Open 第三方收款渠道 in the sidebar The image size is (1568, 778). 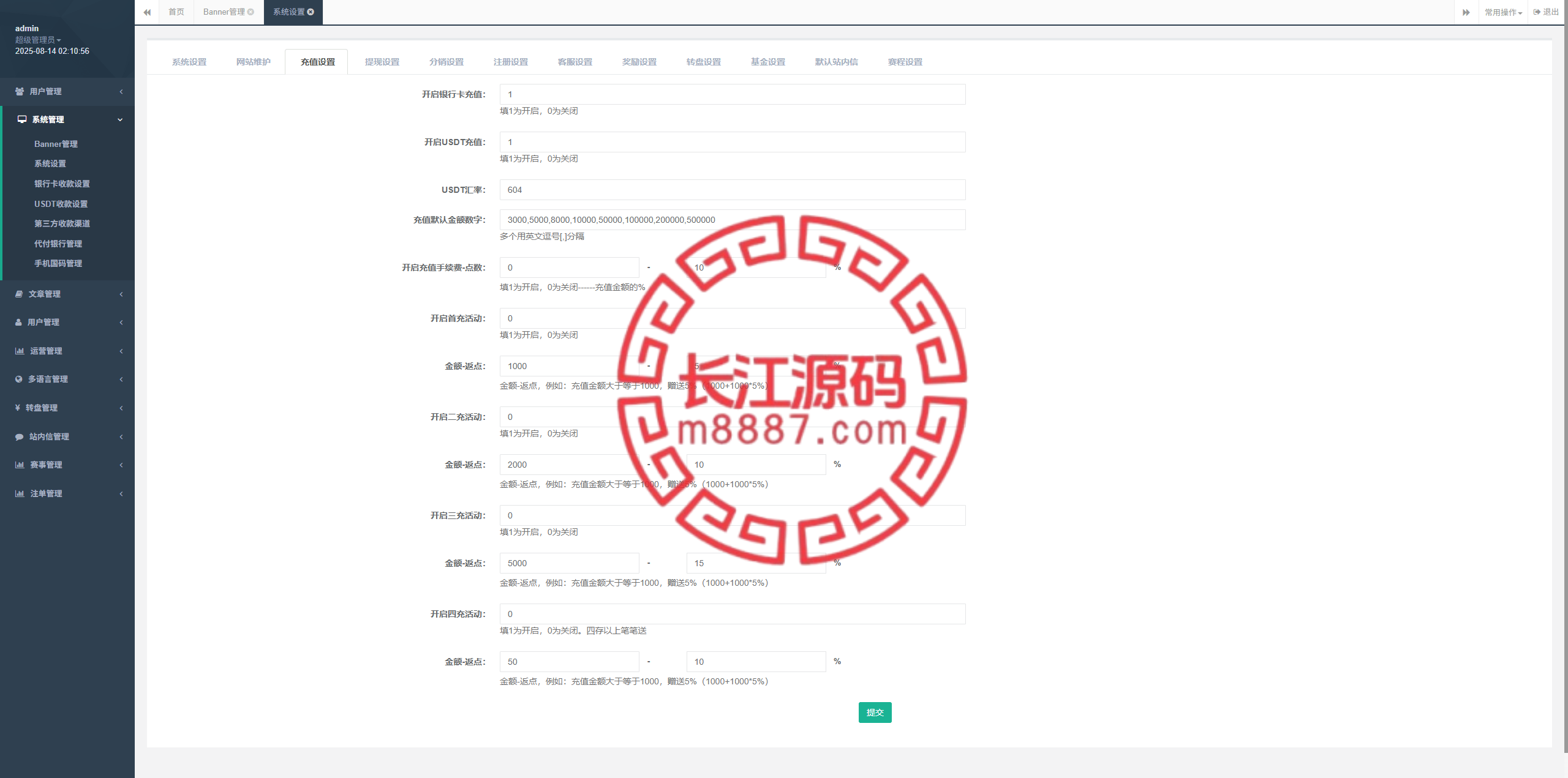coord(62,223)
